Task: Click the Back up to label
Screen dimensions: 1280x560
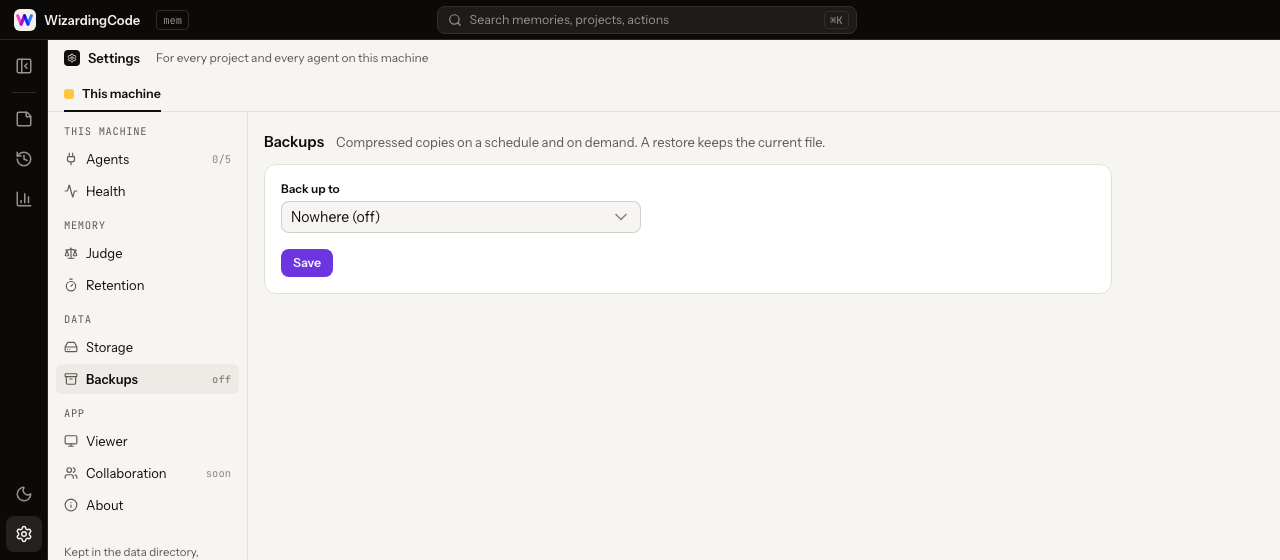Action: (x=310, y=189)
